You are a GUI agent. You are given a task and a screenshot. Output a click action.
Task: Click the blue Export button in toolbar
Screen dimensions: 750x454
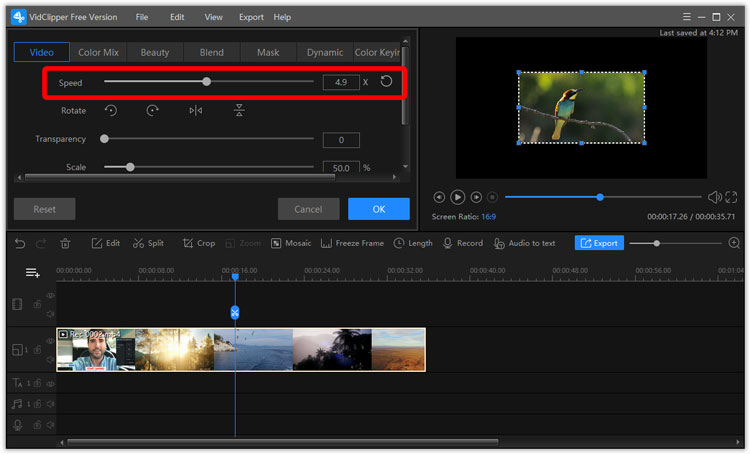(x=599, y=243)
